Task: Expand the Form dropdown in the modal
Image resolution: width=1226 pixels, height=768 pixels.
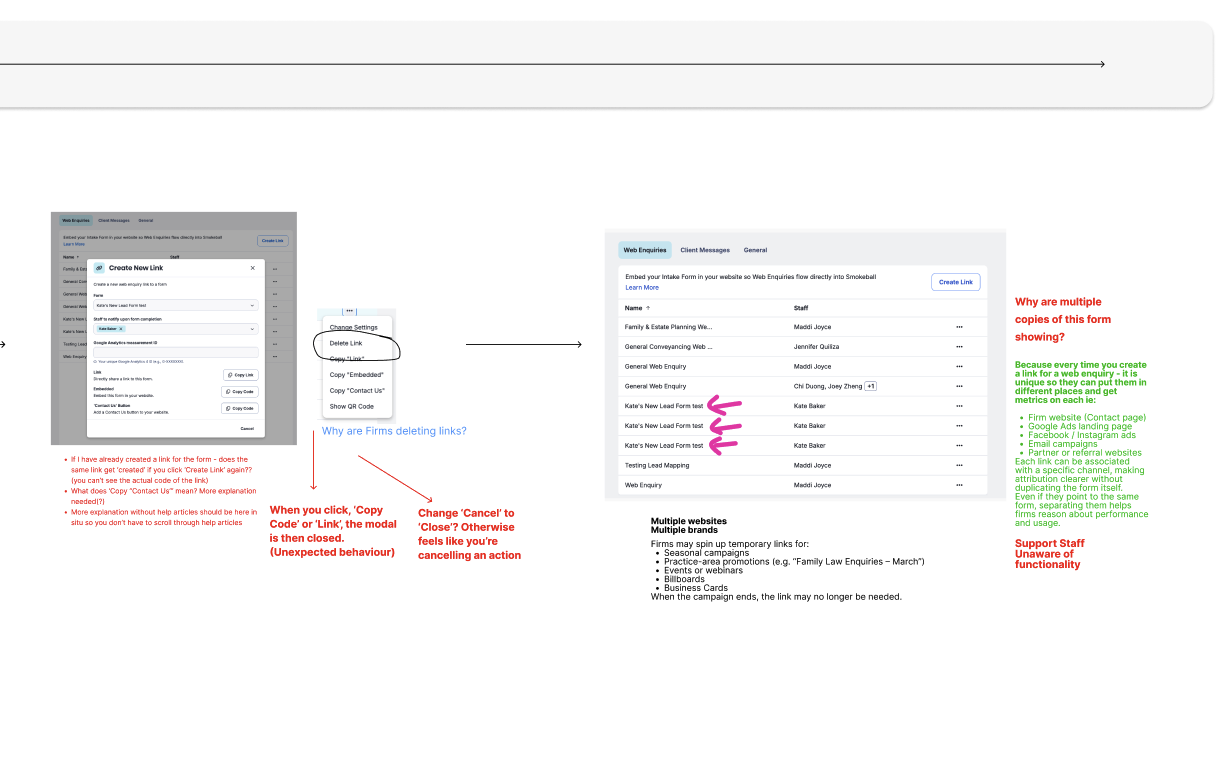Action: [175, 305]
